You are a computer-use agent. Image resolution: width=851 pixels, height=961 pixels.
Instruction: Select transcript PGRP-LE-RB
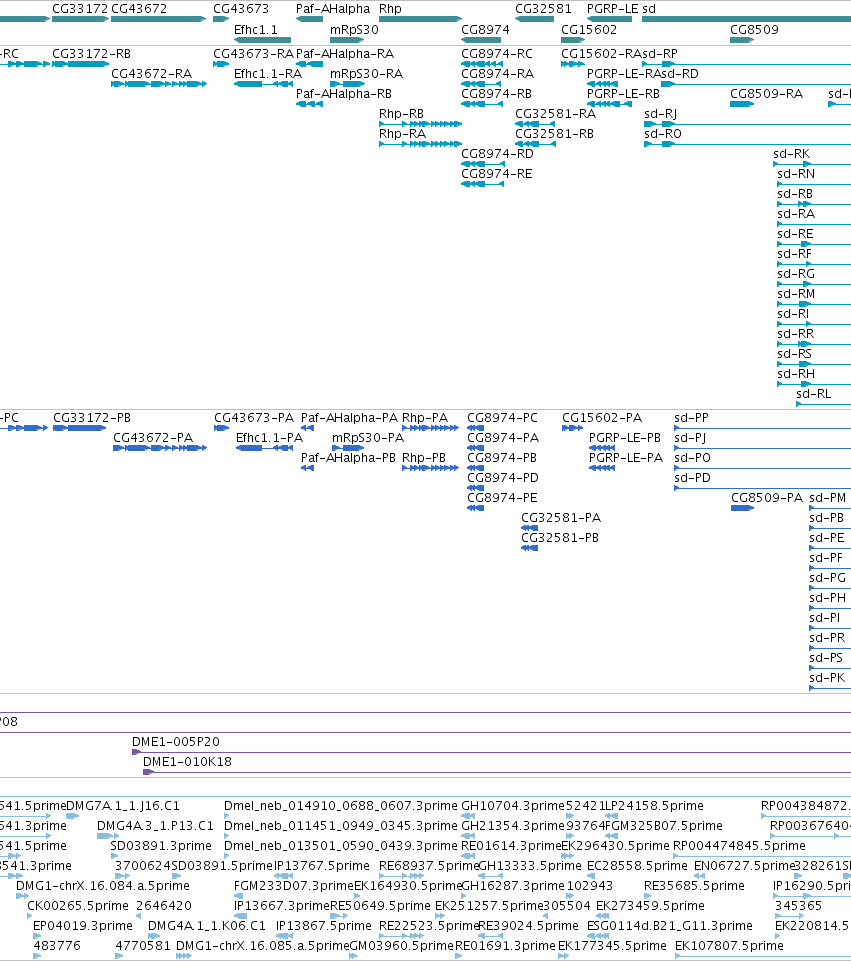coord(623,94)
